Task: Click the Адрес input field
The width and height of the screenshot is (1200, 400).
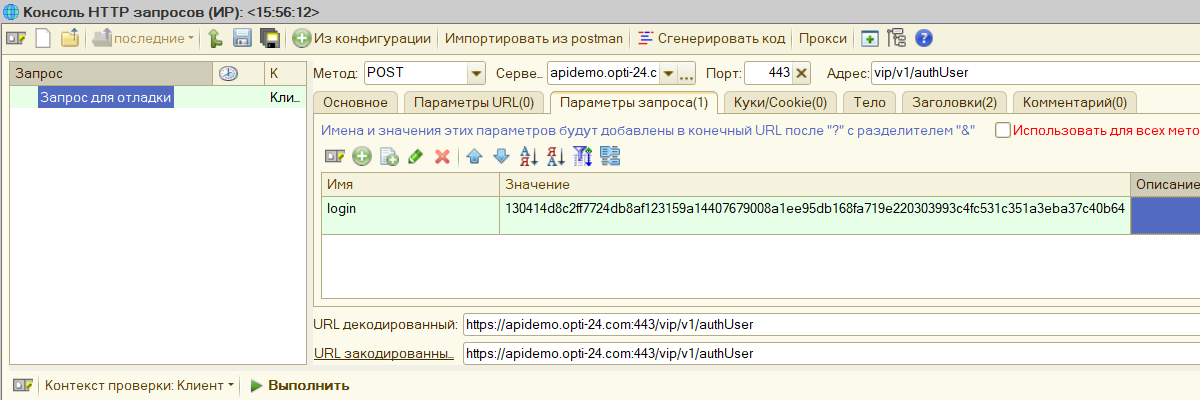Action: tap(1030, 73)
